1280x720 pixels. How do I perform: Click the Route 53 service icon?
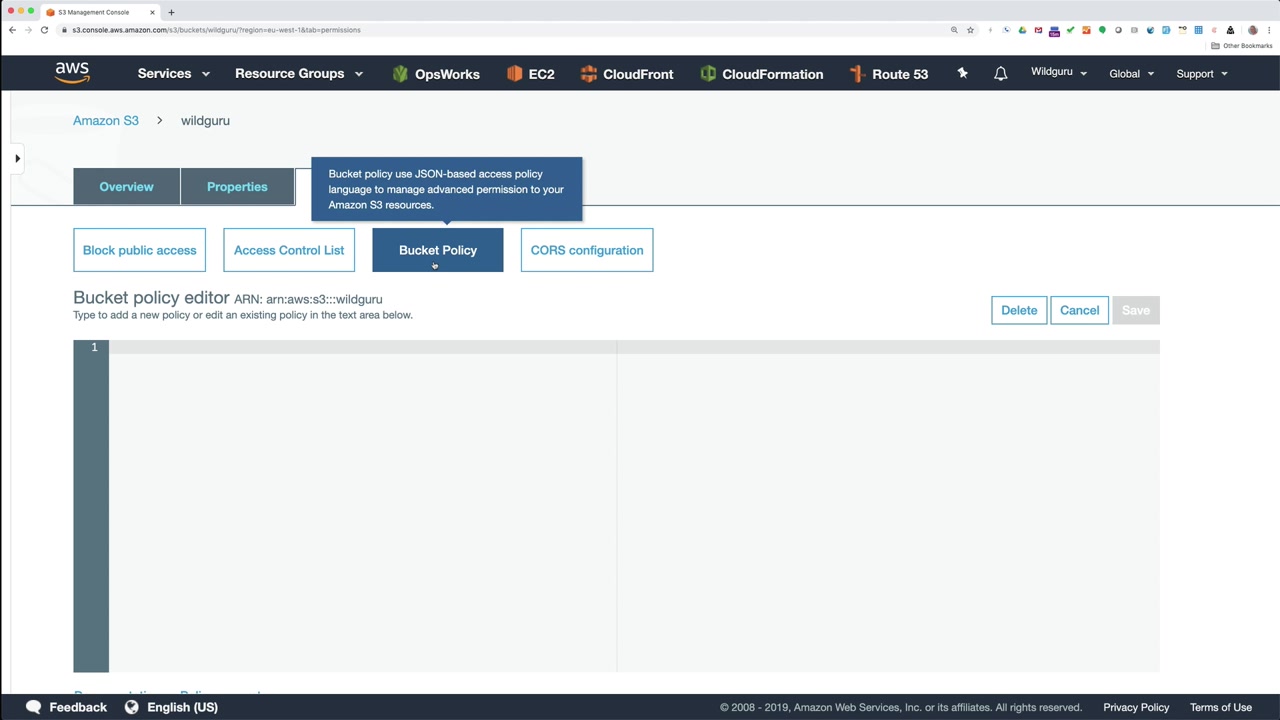[856, 74]
